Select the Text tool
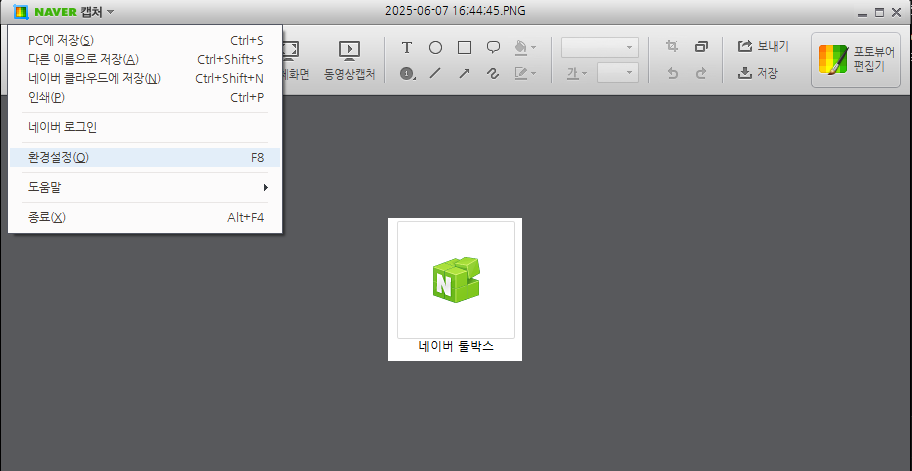 point(407,48)
